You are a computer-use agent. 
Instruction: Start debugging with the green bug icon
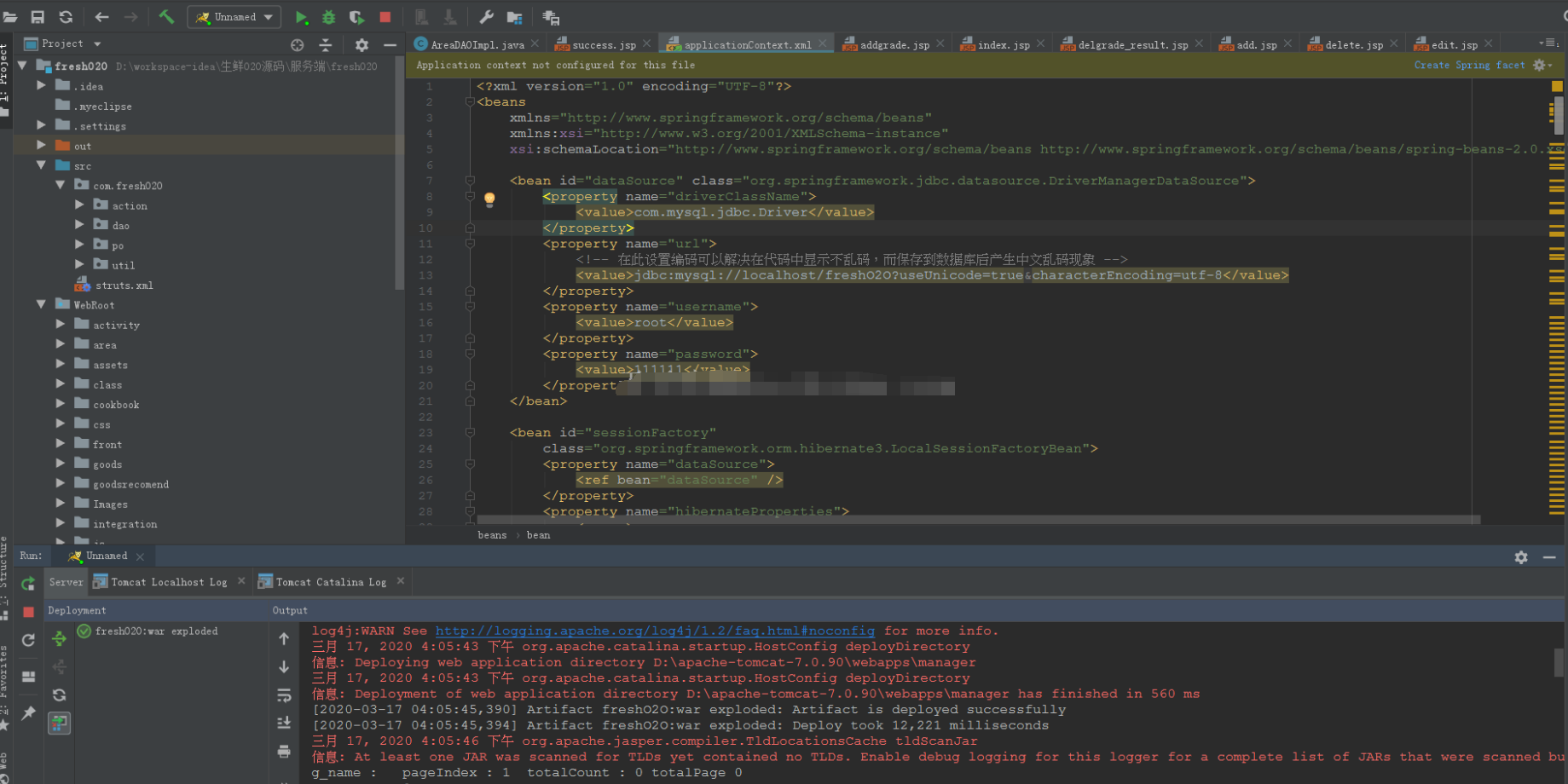329,17
